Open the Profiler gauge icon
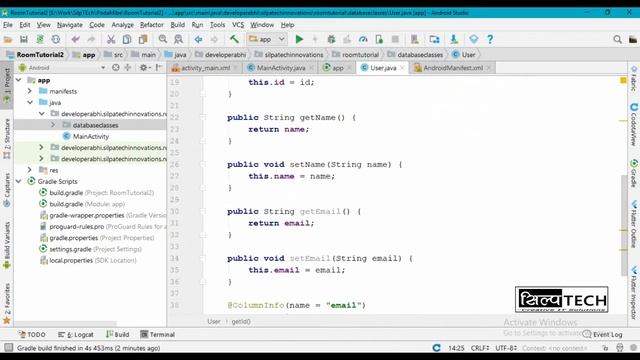This screenshot has width=640, height=360. click(363, 39)
